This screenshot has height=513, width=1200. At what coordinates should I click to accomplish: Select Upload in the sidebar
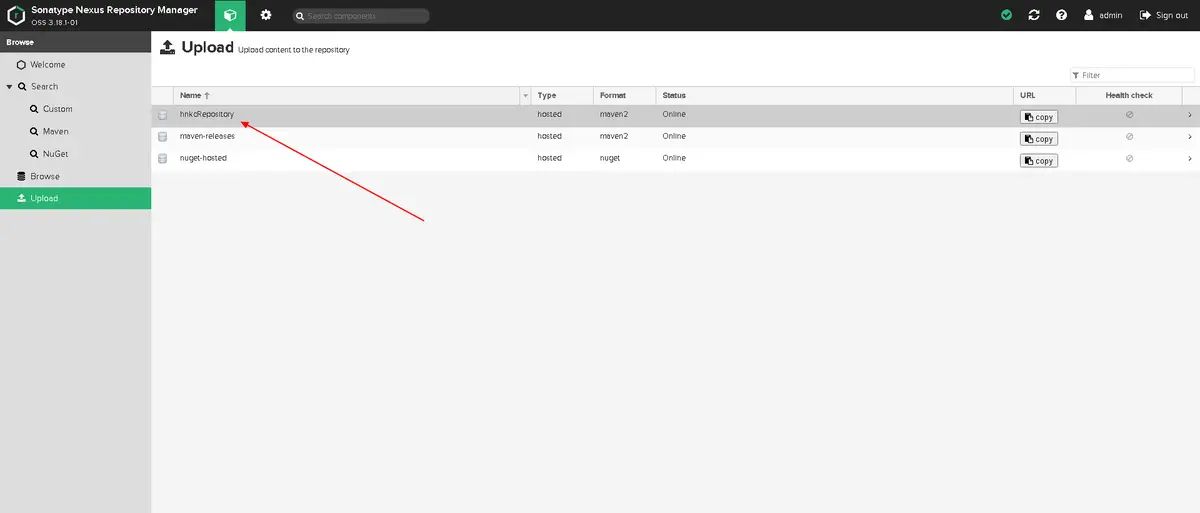click(x=44, y=198)
